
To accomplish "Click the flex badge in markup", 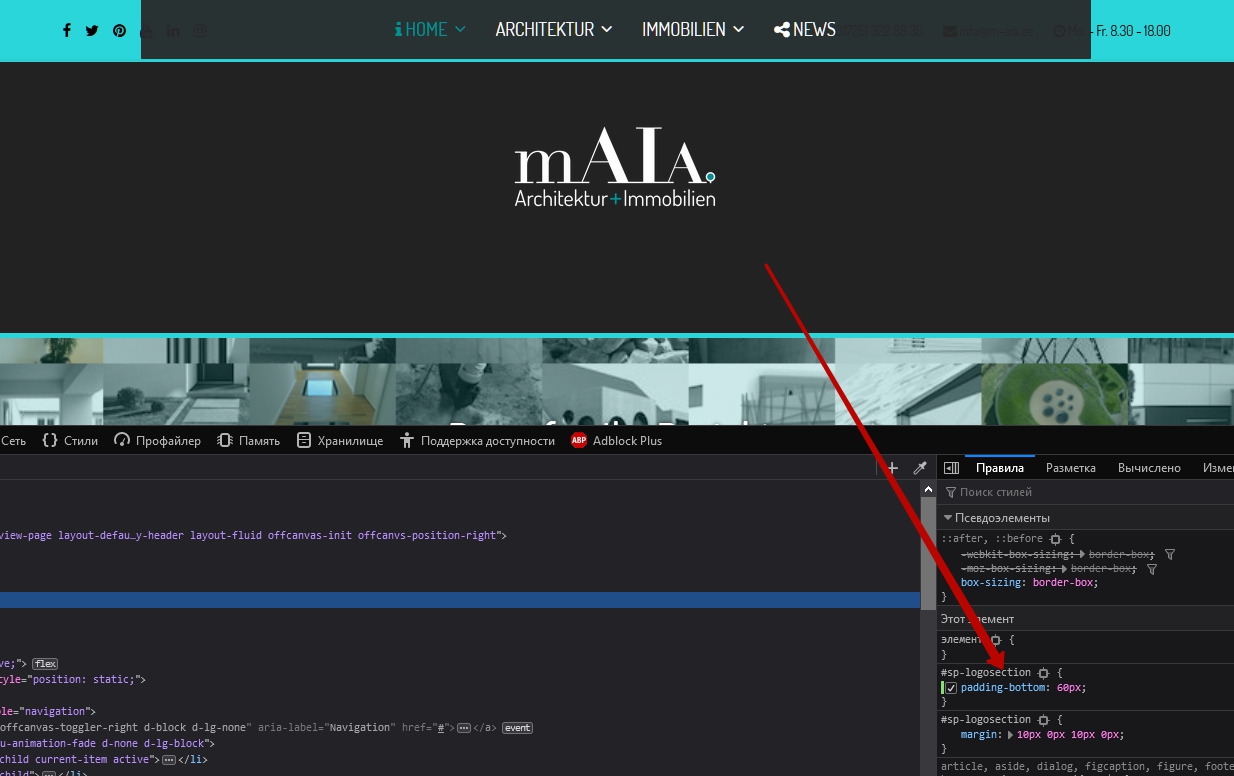I will 45,663.
